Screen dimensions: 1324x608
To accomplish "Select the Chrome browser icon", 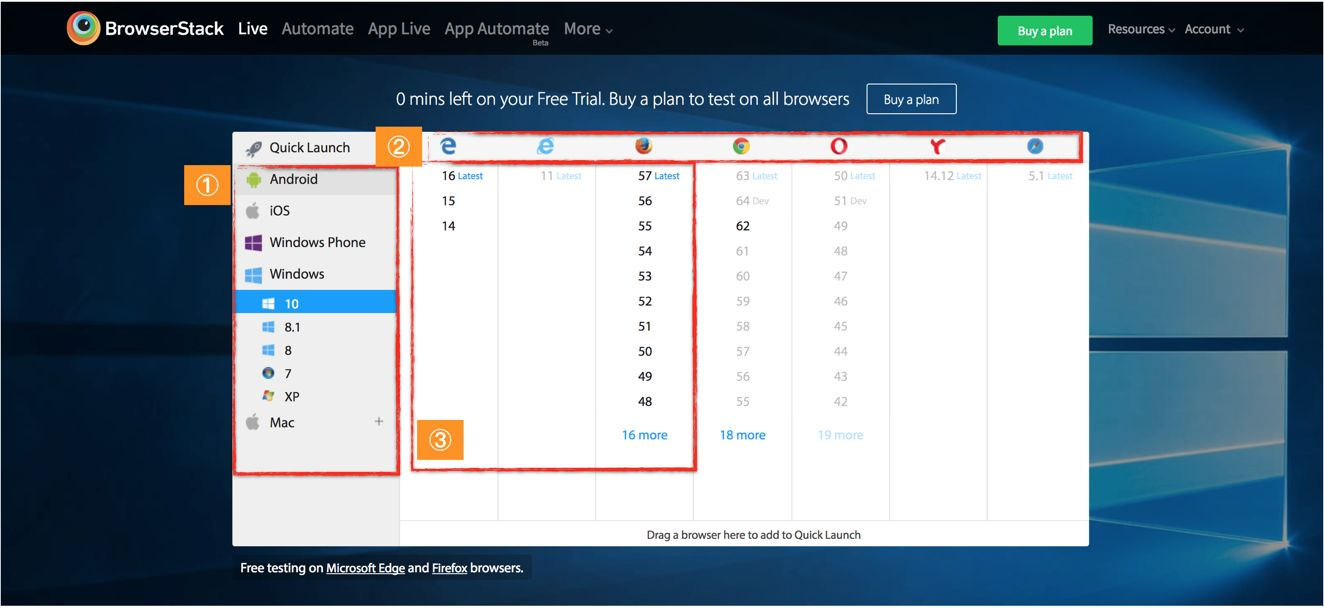I will pos(741,146).
